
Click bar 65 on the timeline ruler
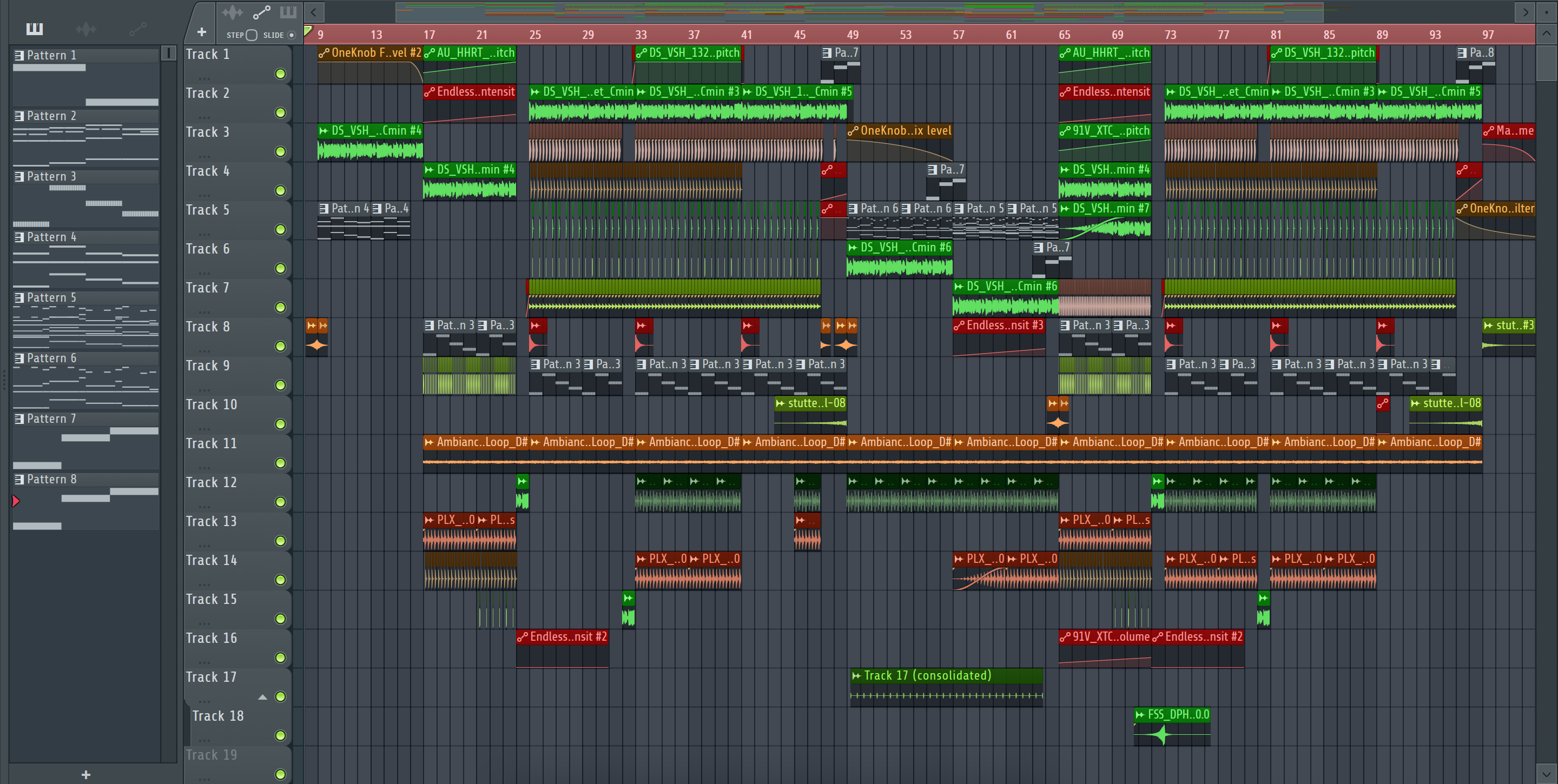(1064, 35)
